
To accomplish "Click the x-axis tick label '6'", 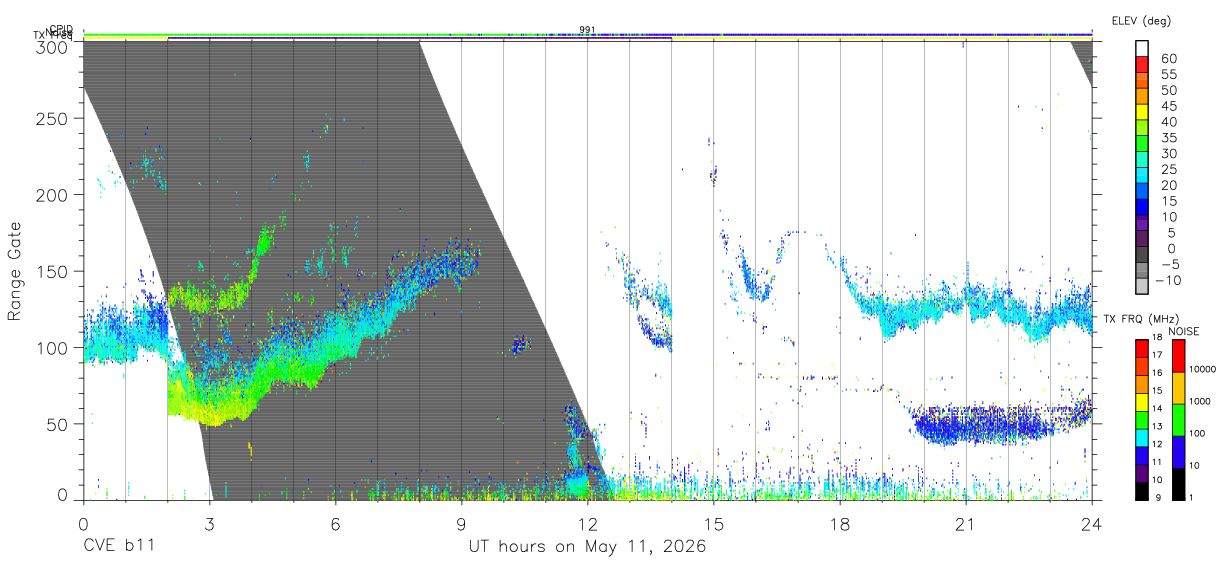I will (x=335, y=523).
